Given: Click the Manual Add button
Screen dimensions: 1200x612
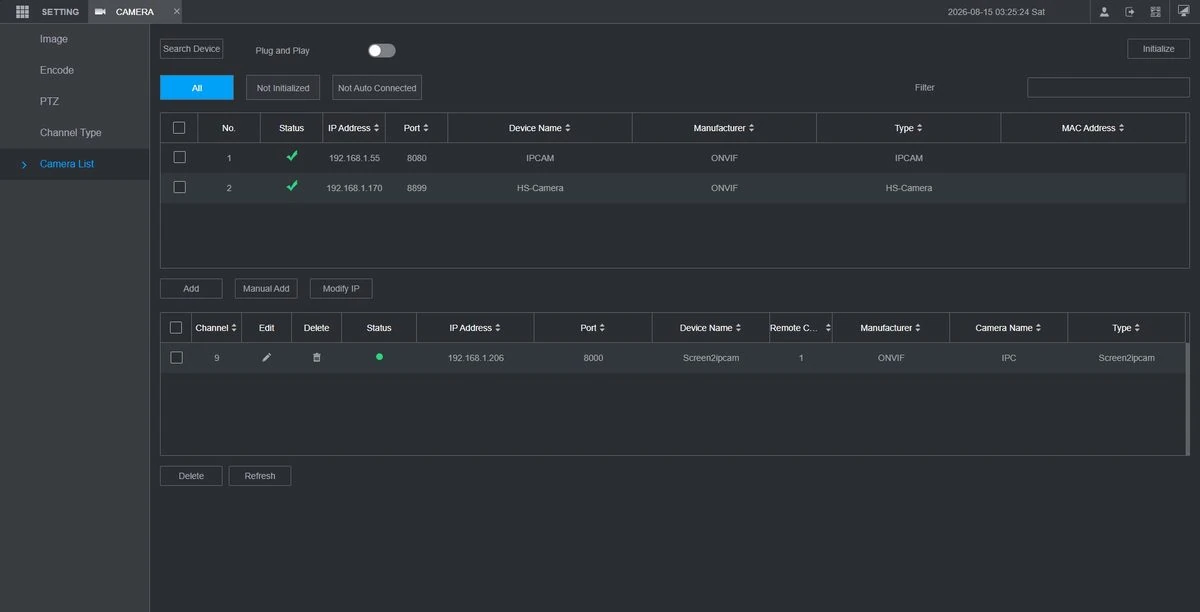Looking at the screenshot, I should (266, 288).
